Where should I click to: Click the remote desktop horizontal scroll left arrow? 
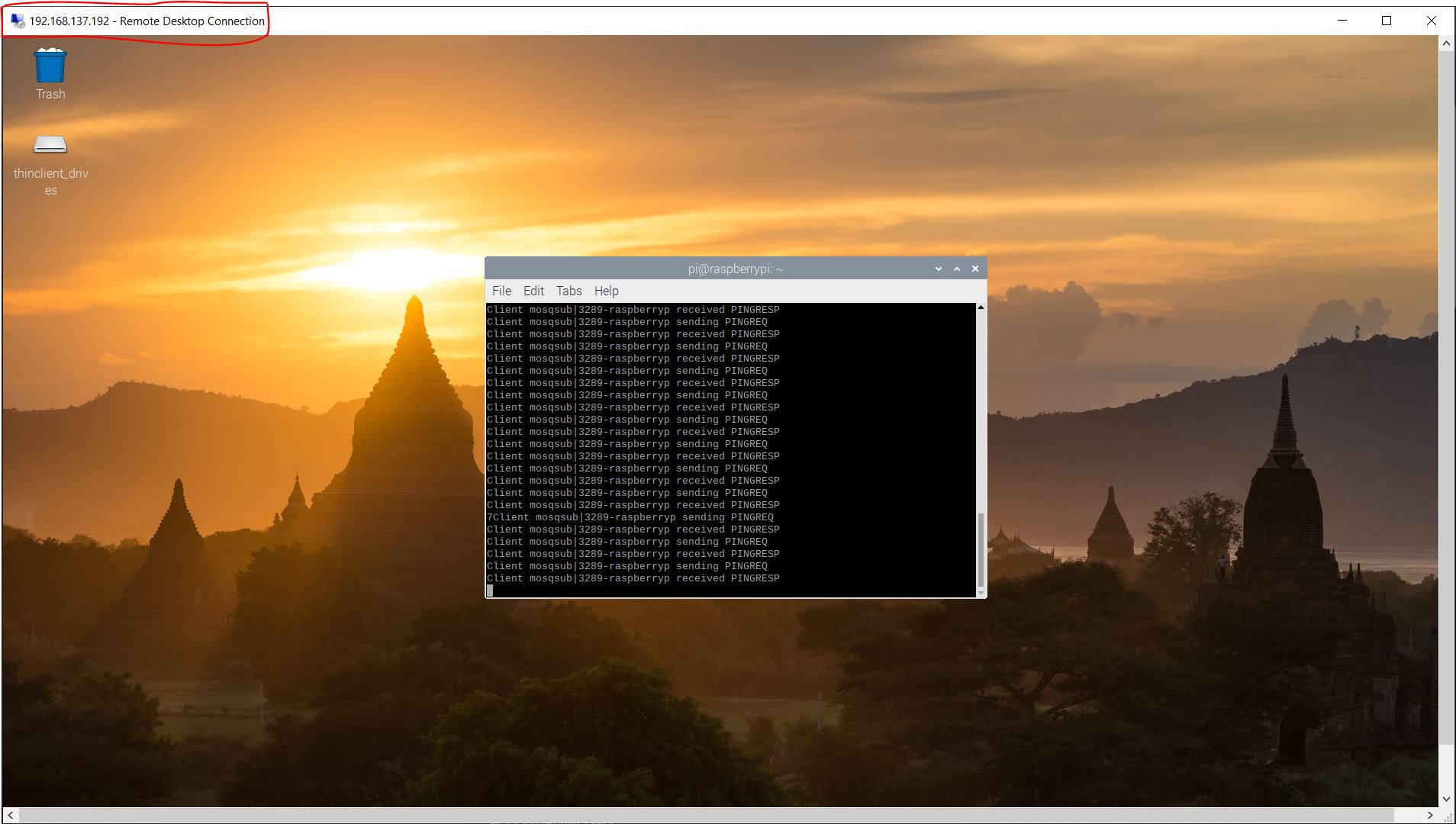point(11,816)
